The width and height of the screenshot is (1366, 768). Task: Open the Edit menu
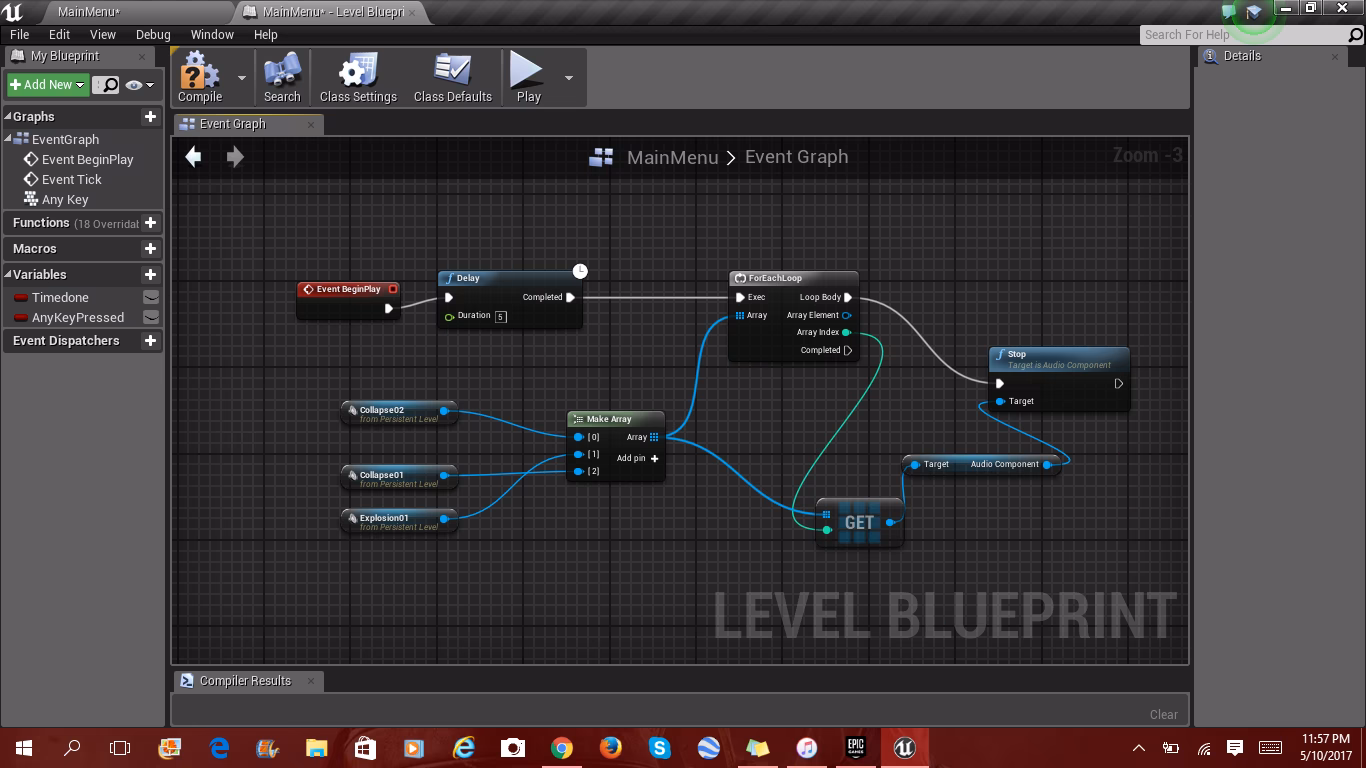coord(60,34)
